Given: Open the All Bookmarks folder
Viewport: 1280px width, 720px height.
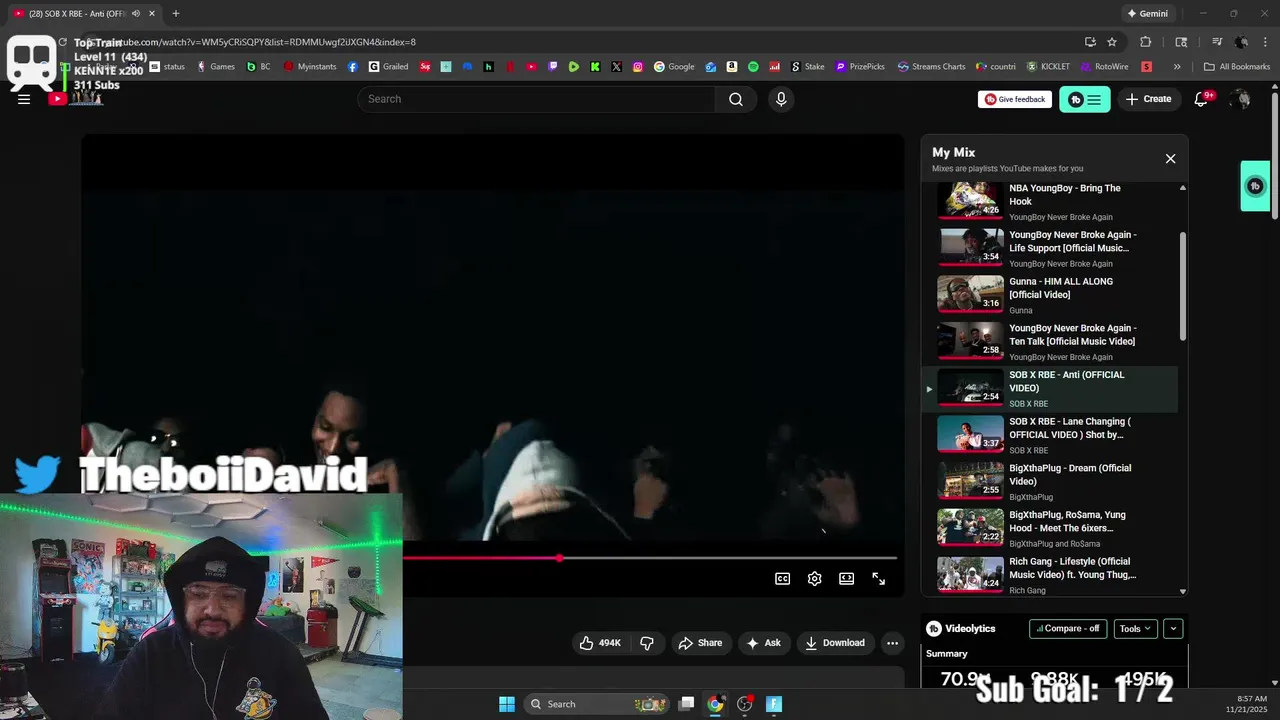Looking at the screenshot, I should pyautogui.click(x=1237, y=67).
